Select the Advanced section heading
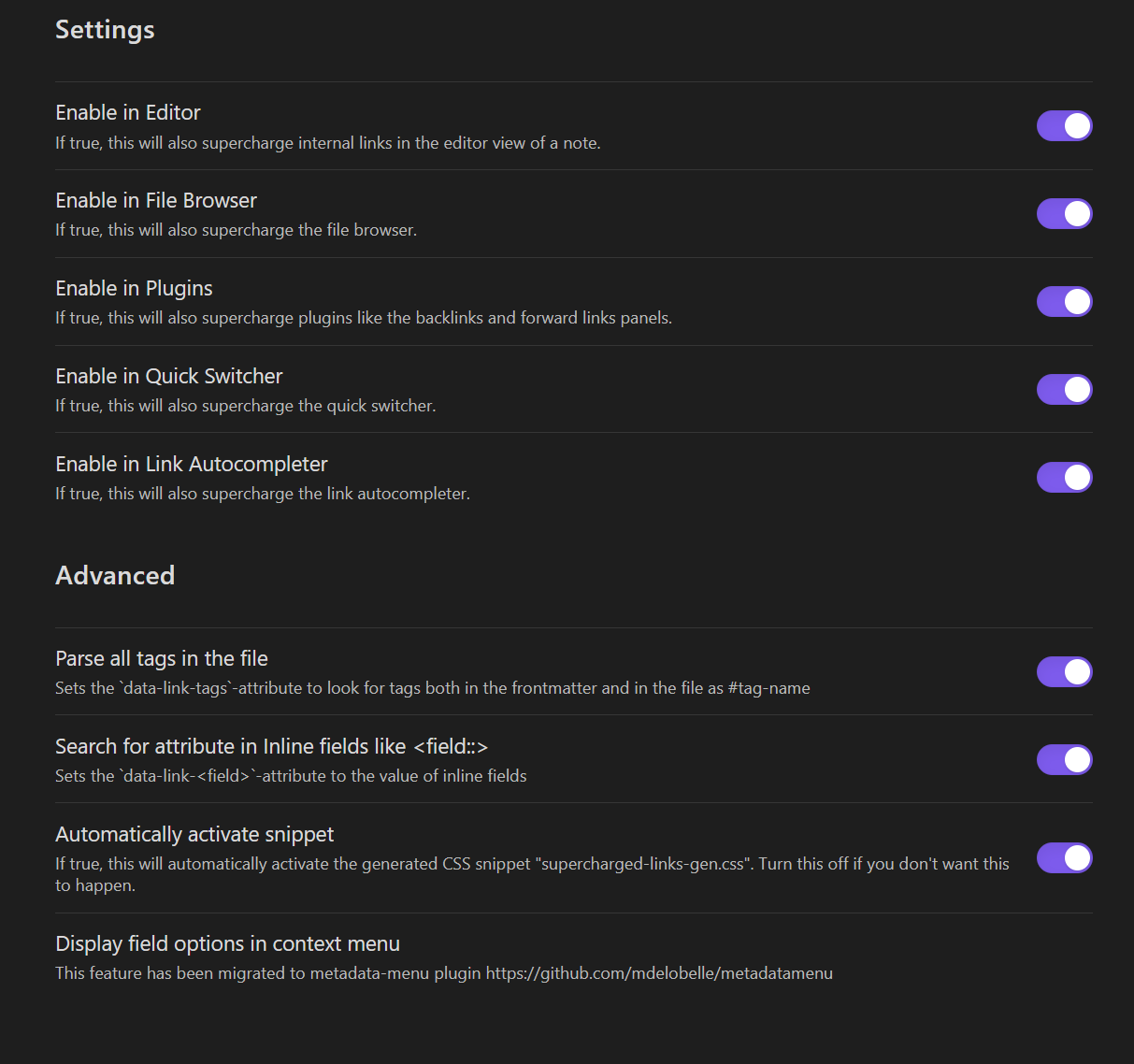 point(115,575)
